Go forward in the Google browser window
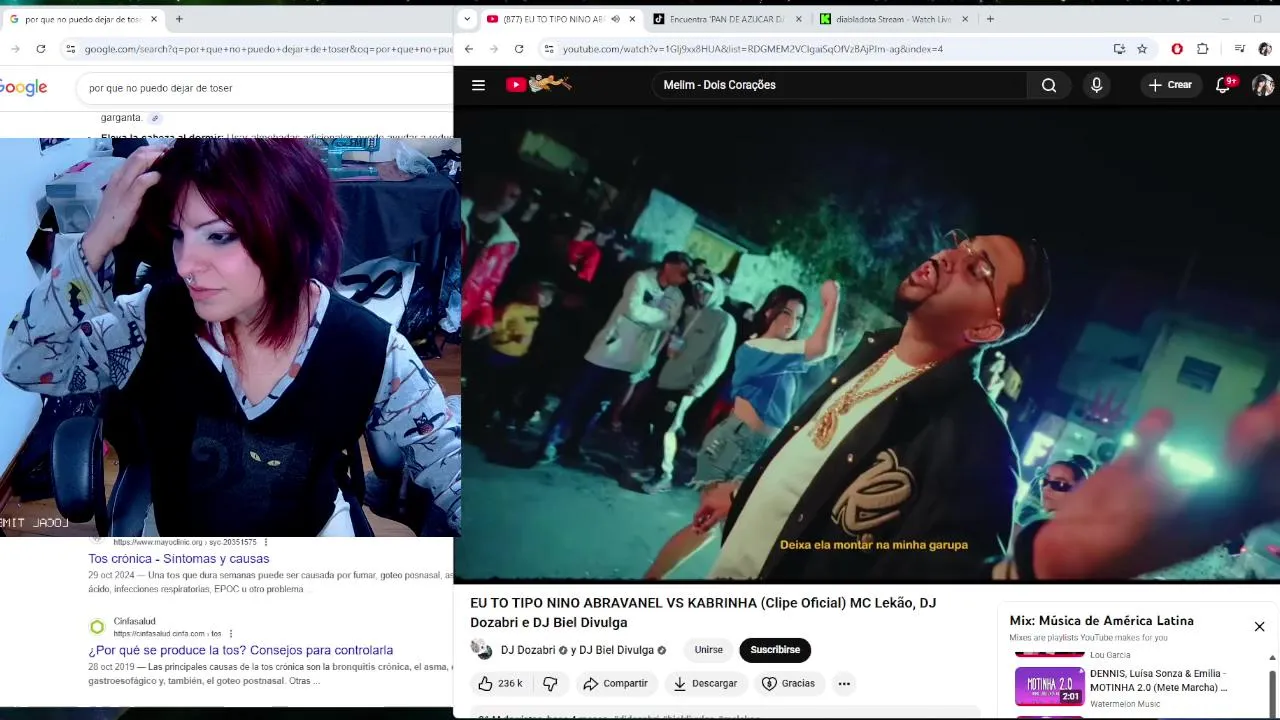 click(15, 49)
